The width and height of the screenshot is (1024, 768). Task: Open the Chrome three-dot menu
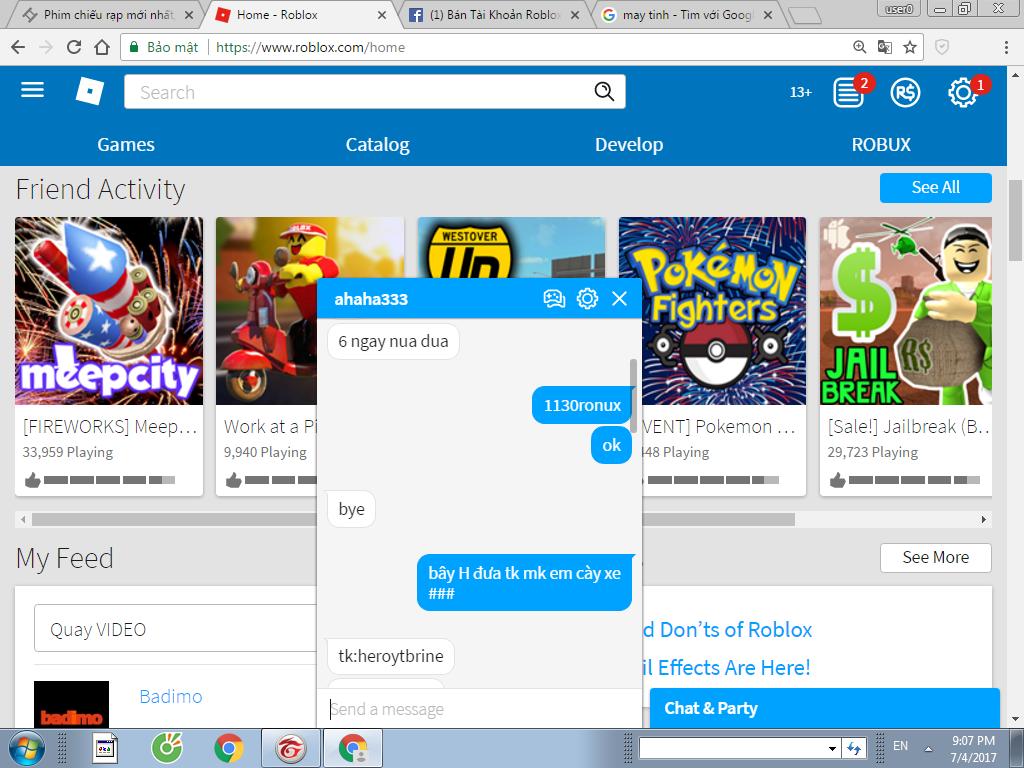[1006, 47]
